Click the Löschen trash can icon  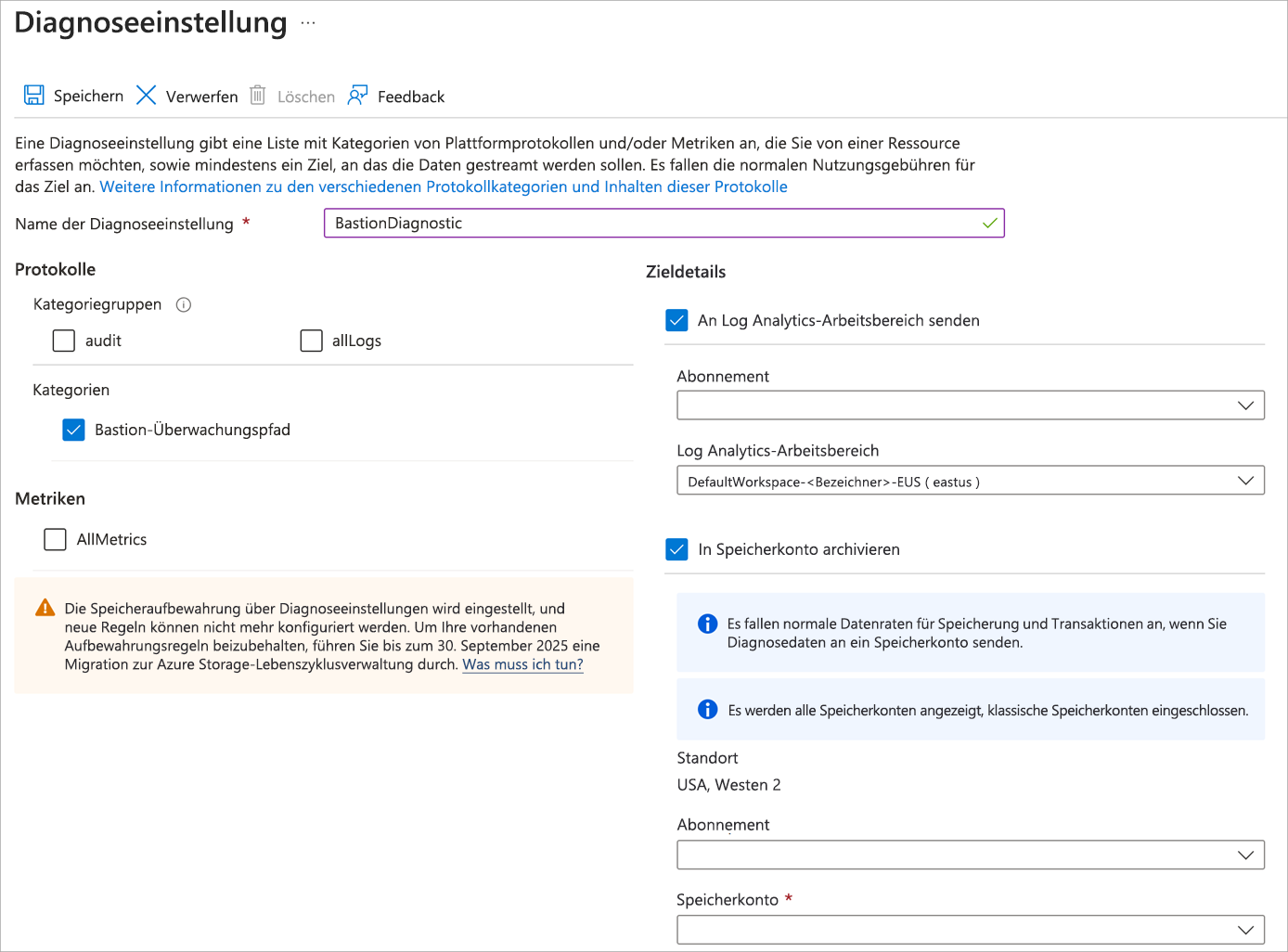(258, 96)
